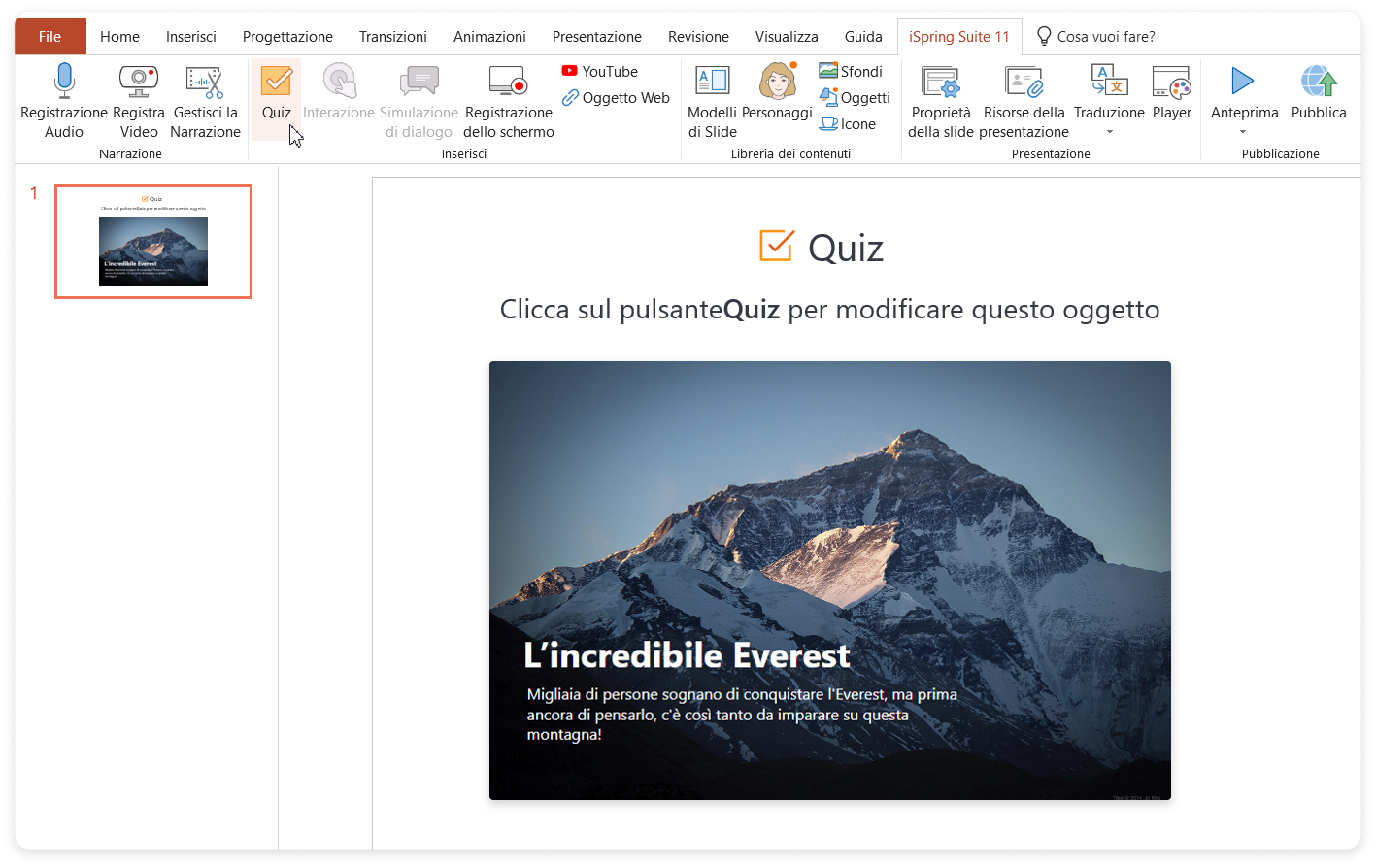
Task: Expand the Anteprima dropdown arrow
Action: (1243, 132)
